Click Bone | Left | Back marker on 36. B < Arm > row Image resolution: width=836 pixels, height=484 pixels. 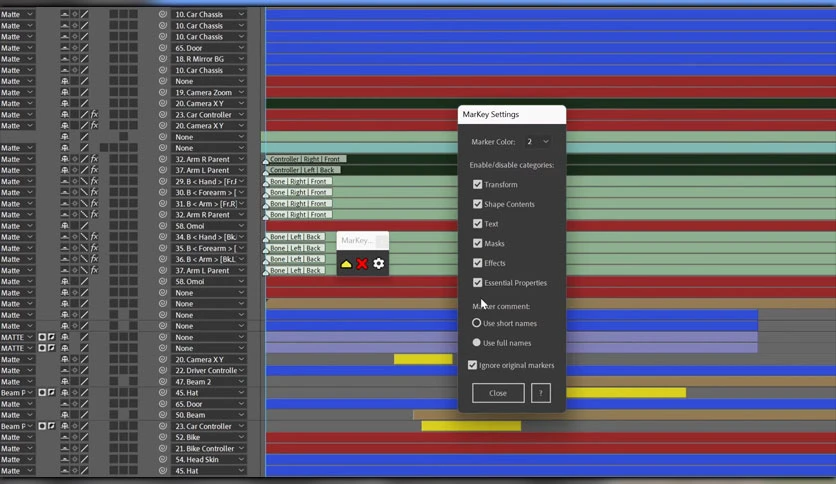point(295,259)
